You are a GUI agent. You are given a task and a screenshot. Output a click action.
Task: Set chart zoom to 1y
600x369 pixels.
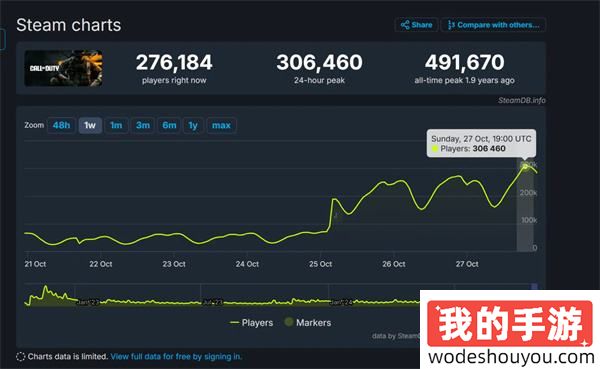pos(193,125)
